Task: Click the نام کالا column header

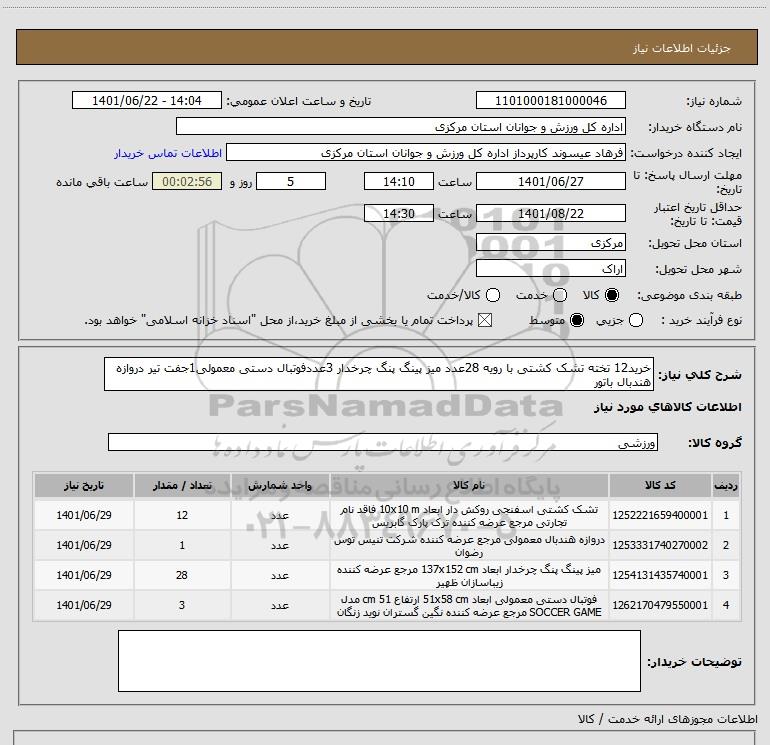Action: 469,486
